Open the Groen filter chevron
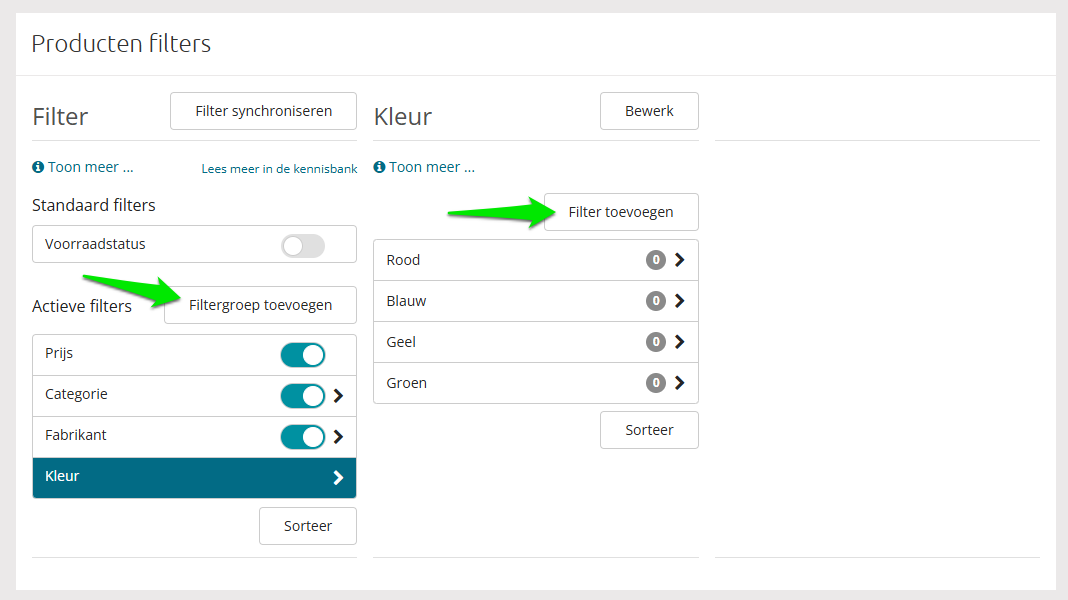The width and height of the screenshot is (1068, 600). pyautogui.click(x=680, y=383)
